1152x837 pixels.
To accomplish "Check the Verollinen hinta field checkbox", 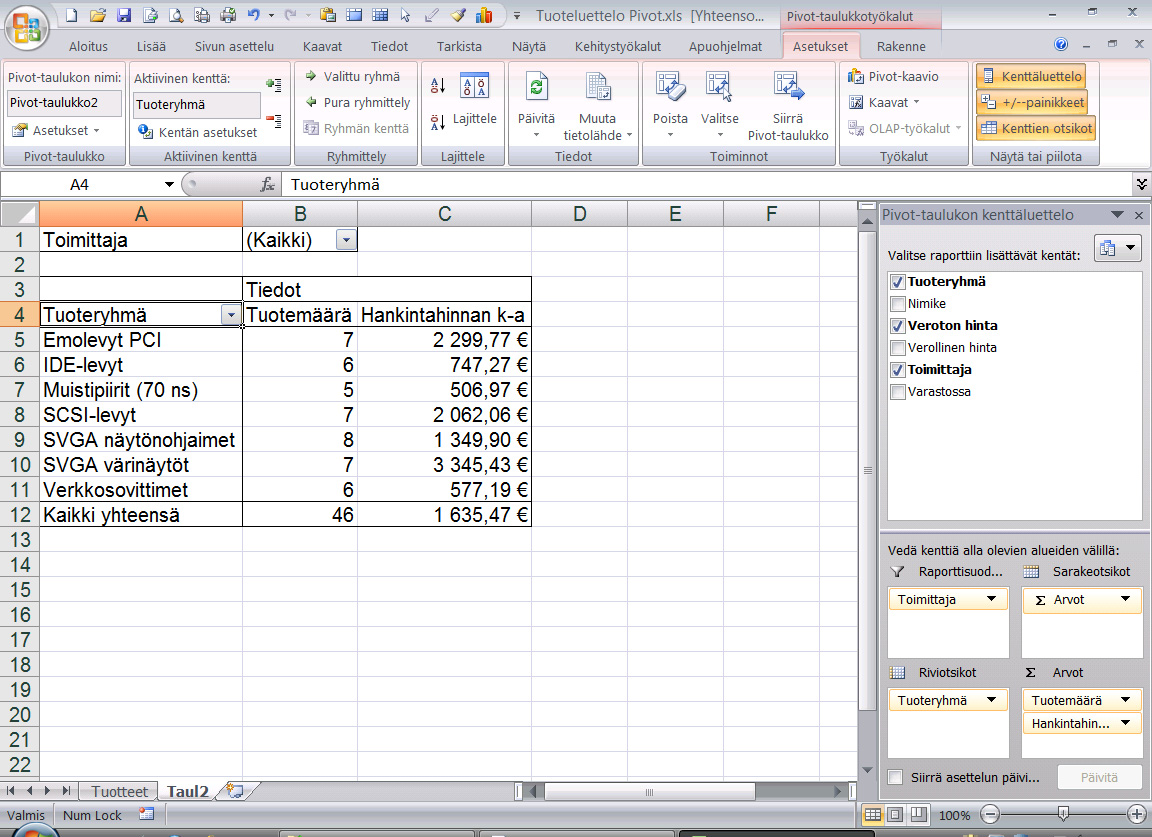I will pyautogui.click(x=897, y=348).
